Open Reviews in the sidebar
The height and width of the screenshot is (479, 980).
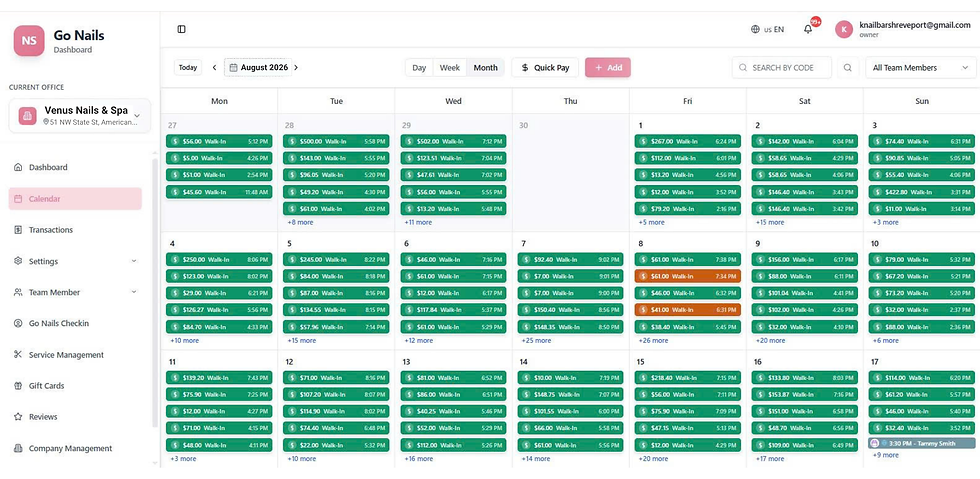[75, 416]
